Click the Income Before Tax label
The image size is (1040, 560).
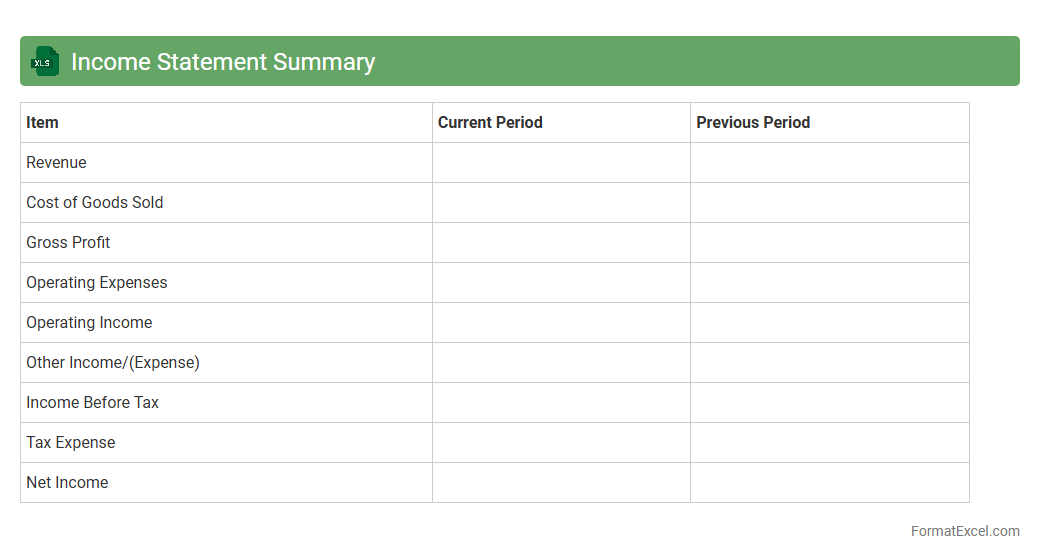[x=92, y=402]
